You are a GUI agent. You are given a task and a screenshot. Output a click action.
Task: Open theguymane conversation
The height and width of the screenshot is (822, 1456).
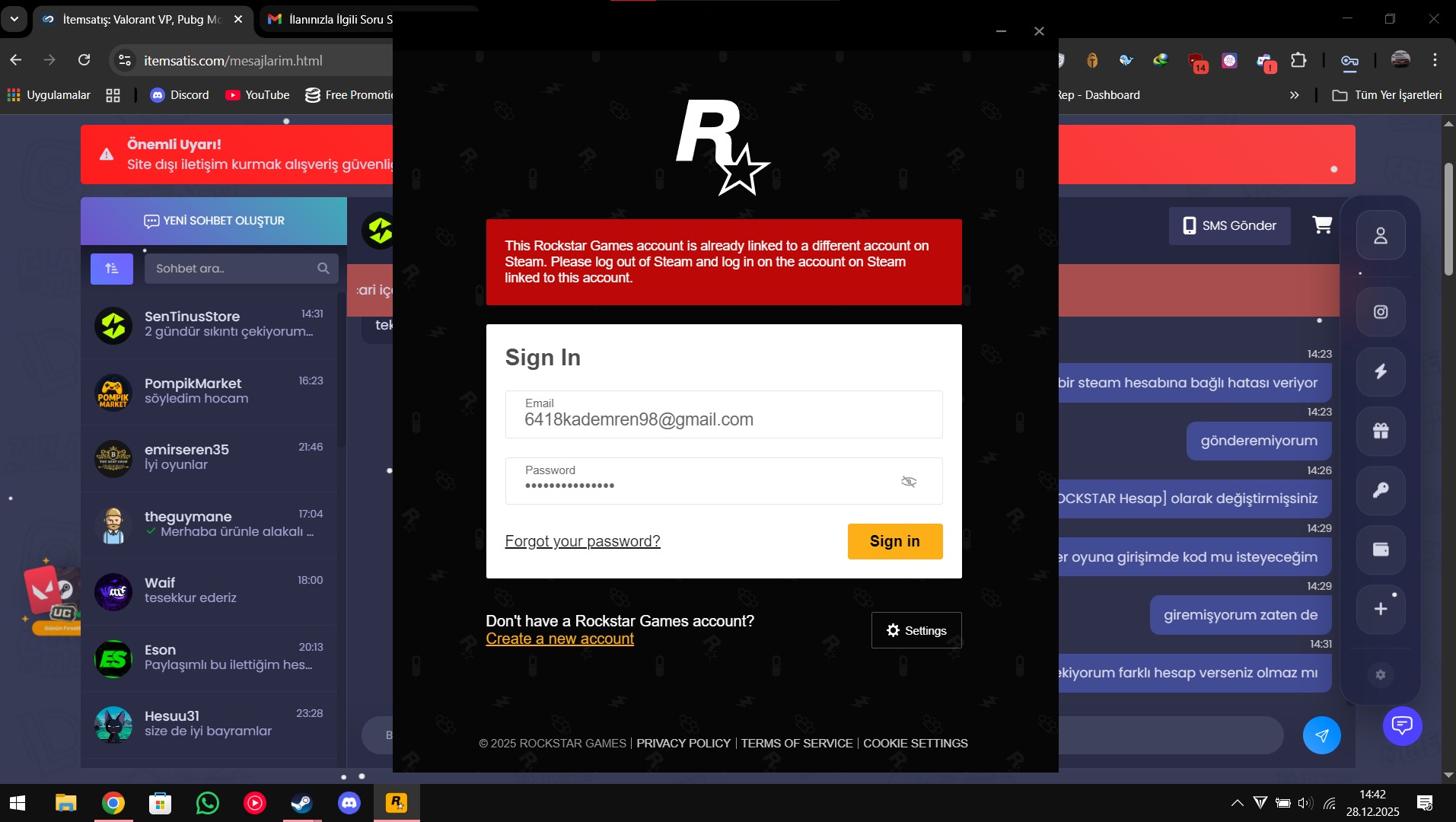(x=209, y=524)
